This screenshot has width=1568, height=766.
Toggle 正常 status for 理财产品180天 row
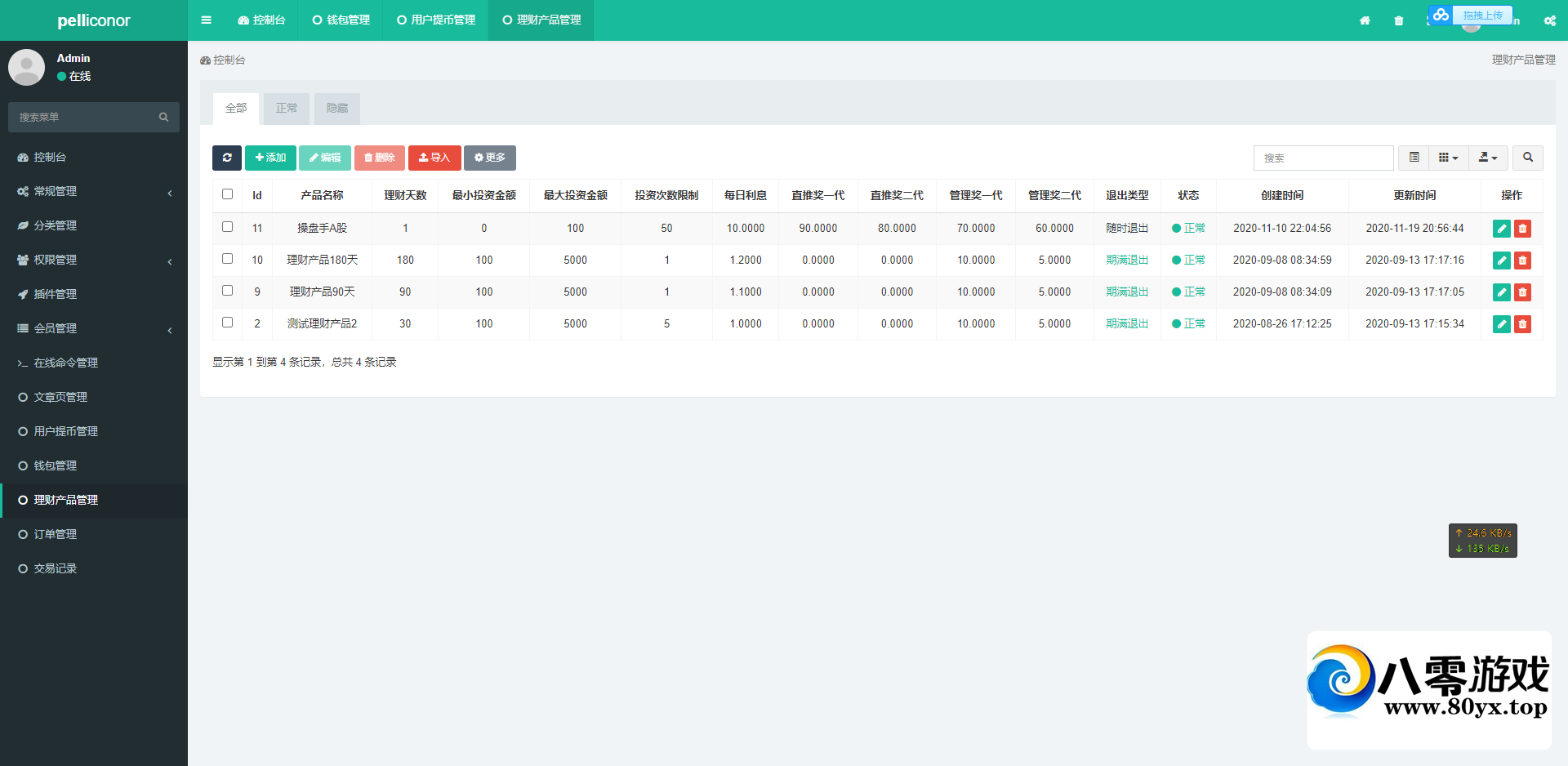coord(1188,261)
